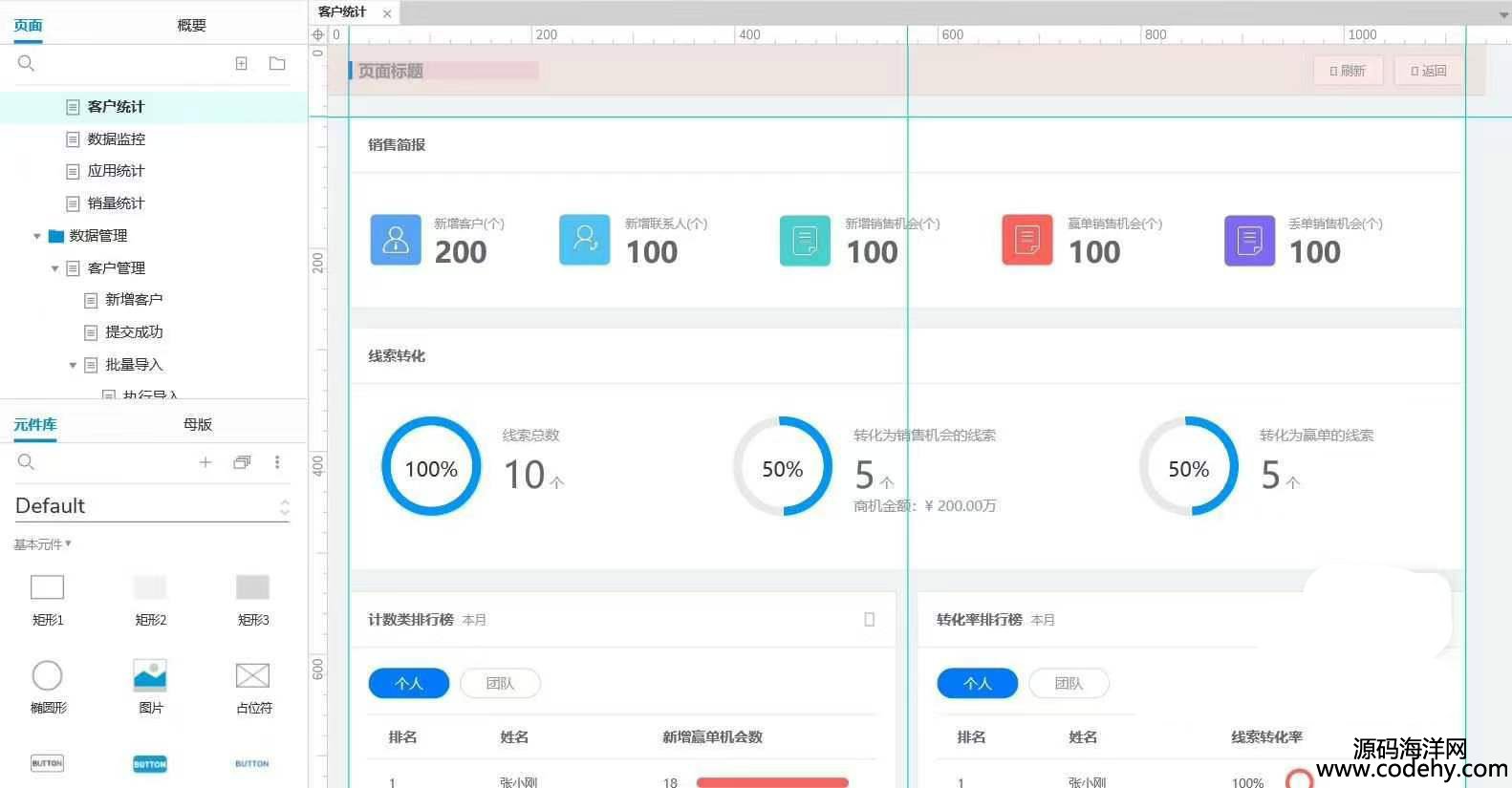Click the search icon in the widget library
The width and height of the screenshot is (1512, 788).
(x=26, y=462)
